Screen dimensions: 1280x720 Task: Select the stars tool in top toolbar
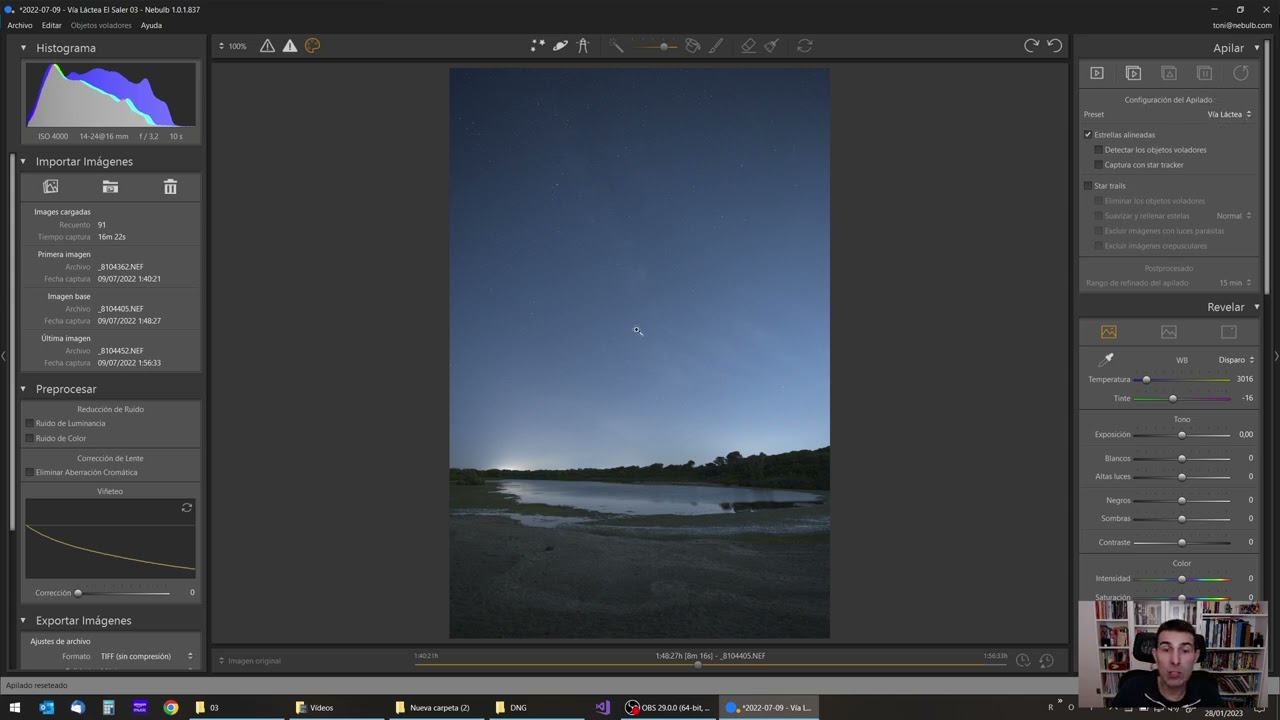tap(538, 46)
